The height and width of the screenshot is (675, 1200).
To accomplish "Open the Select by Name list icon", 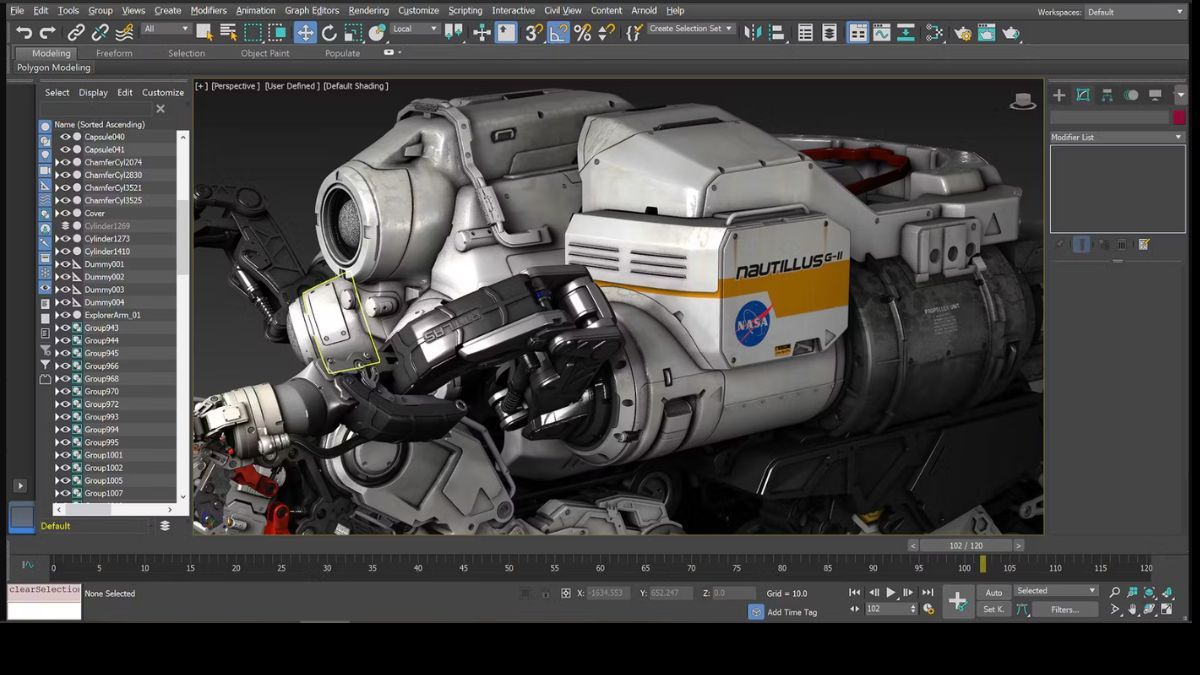I will (229, 33).
